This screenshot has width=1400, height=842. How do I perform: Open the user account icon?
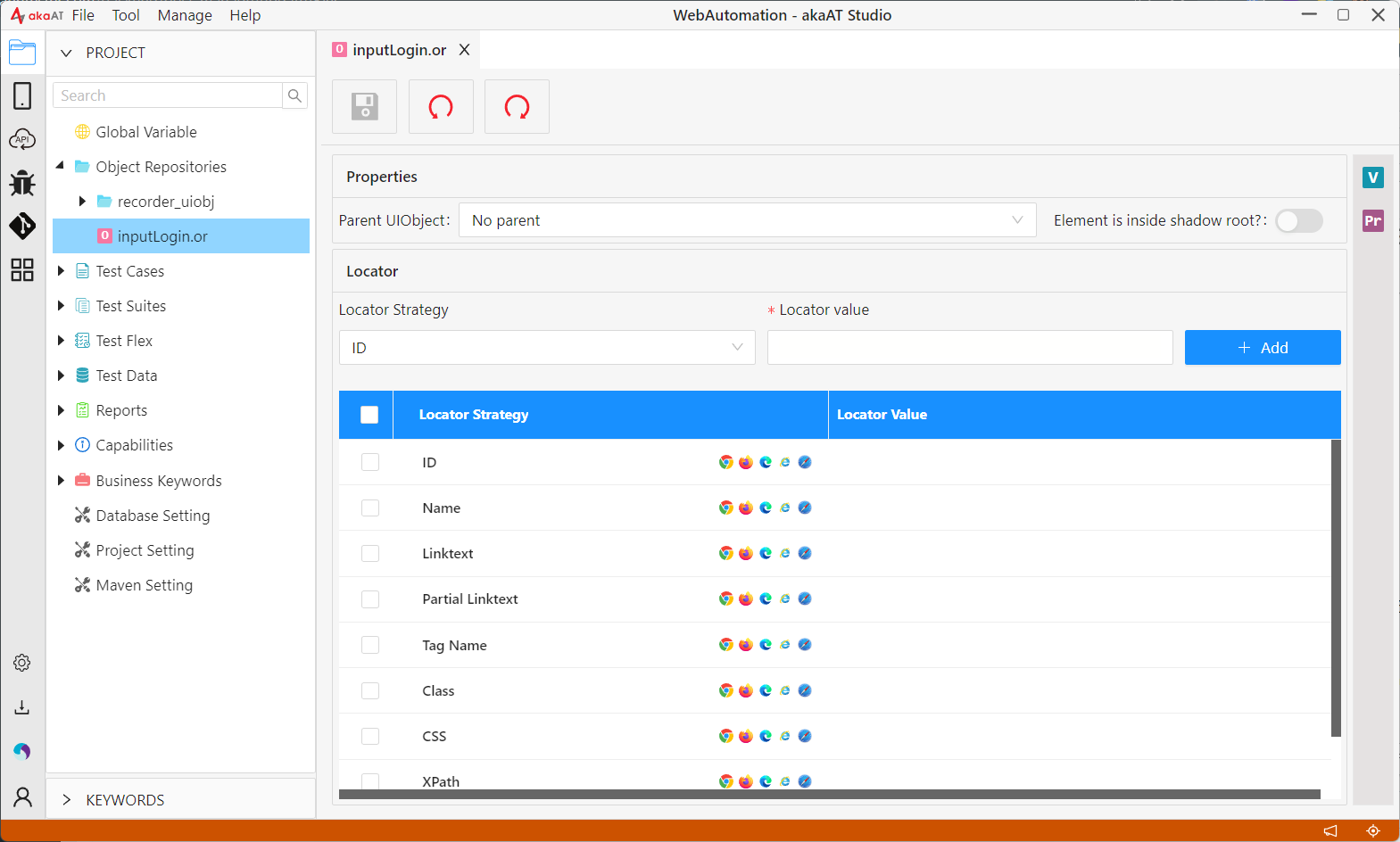[22, 797]
